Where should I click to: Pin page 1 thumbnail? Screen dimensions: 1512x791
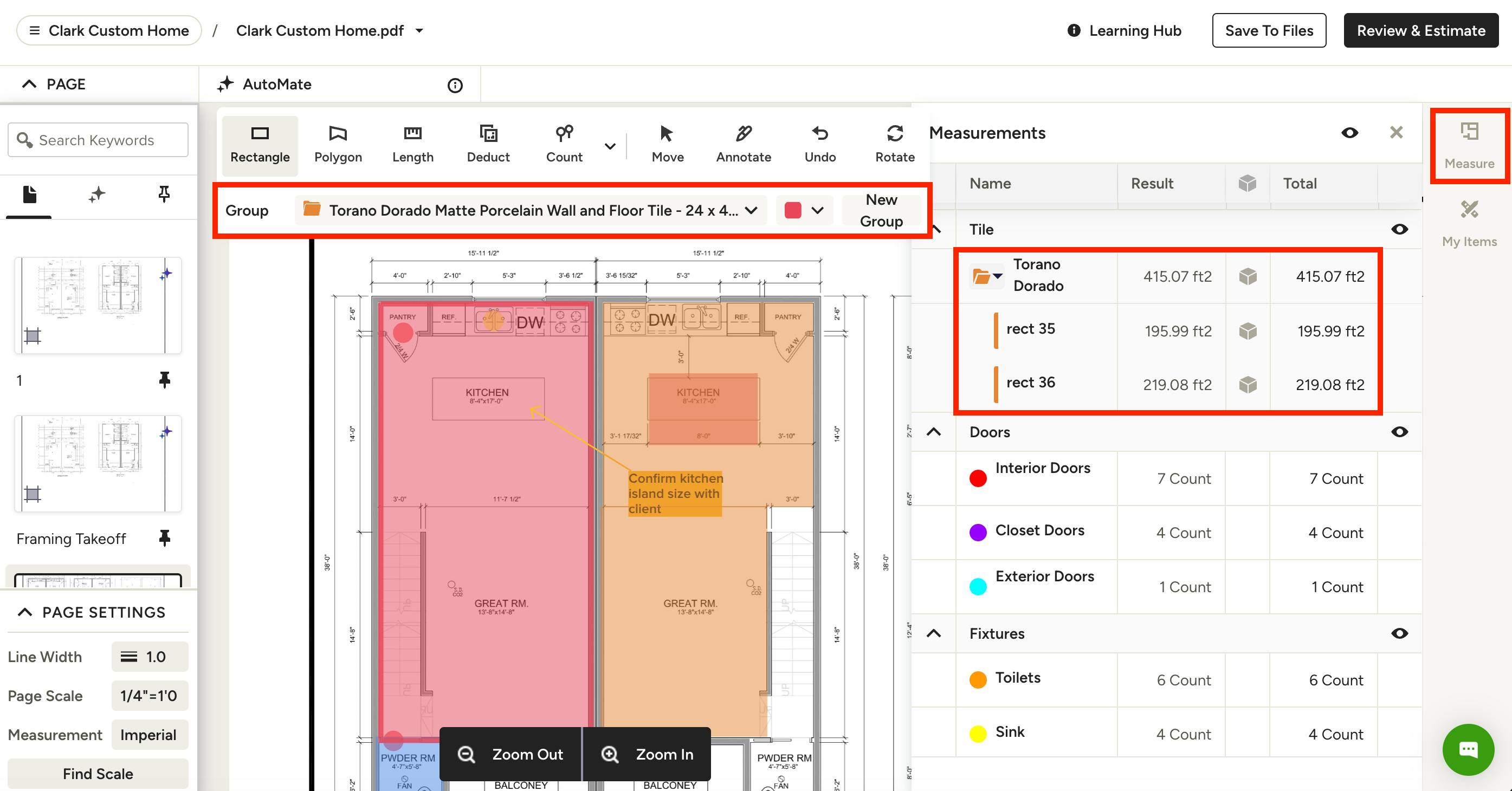[164, 380]
